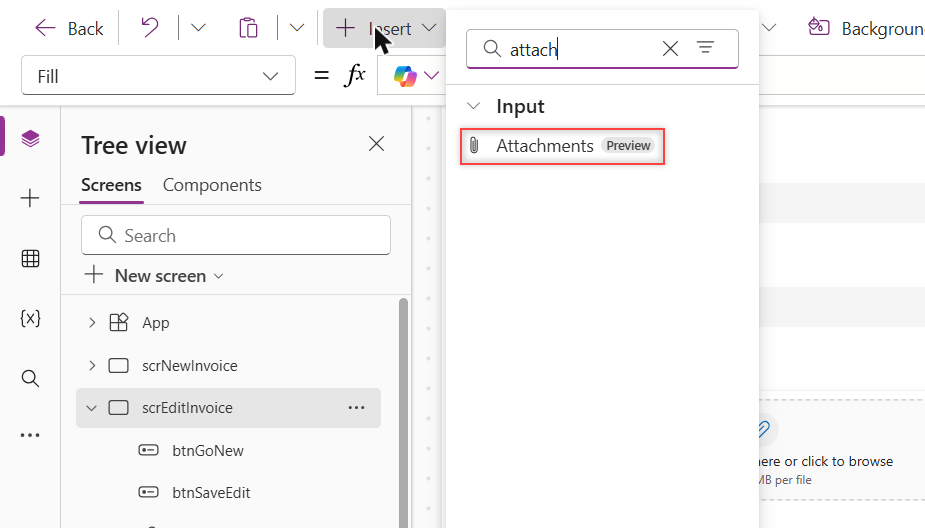Close the Tree view panel

[x=376, y=144]
